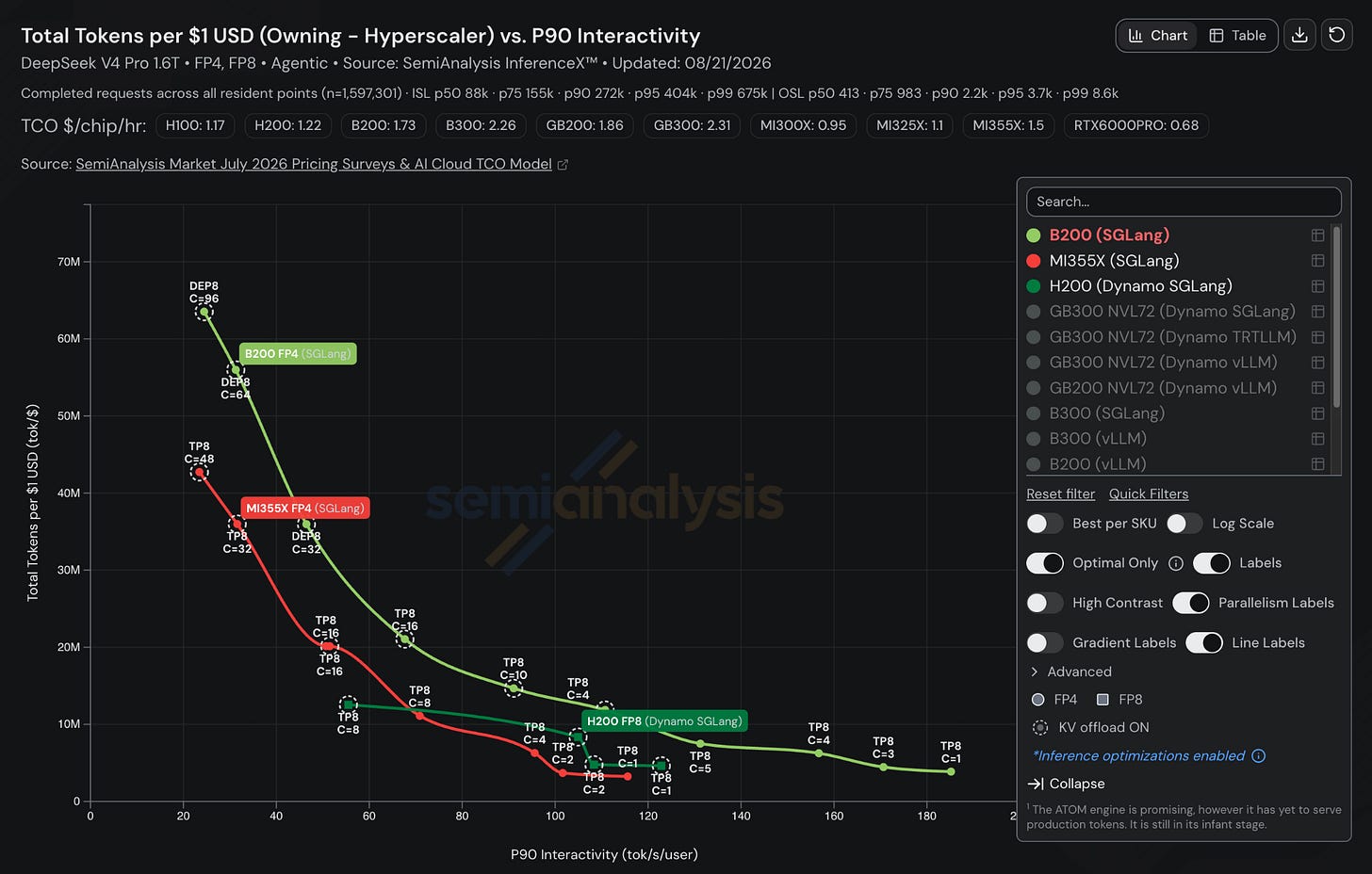Click table icon beside GB300 NVL72 (Dynamo TRTLLM)
The height and width of the screenshot is (874, 1372).
click(x=1317, y=337)
